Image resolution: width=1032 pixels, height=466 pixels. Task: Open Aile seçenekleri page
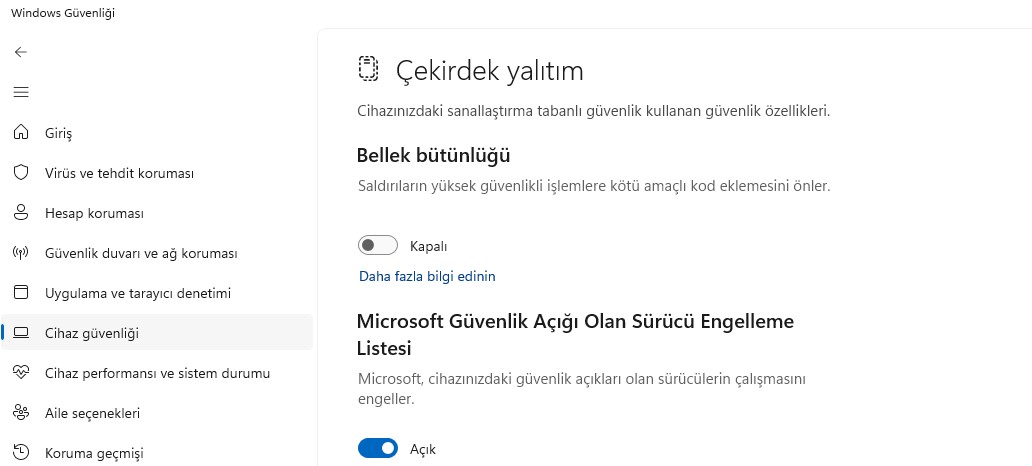point(93,413)
